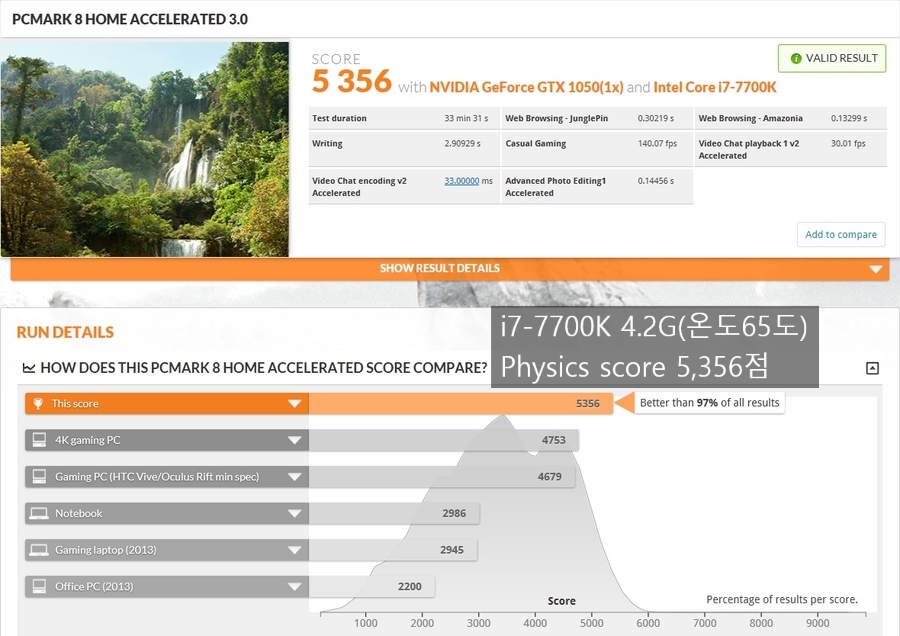Click the Test duration 33 min 31 s value
This screenshot has width=900, height=636.
pos(466,118)
